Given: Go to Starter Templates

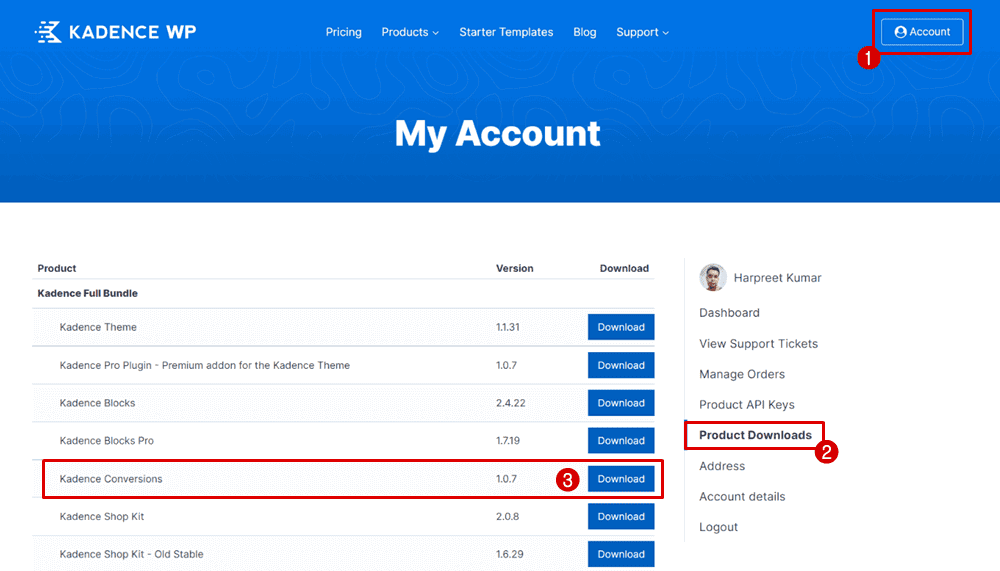Looking at the screenshot, I should pyautogui.click(x=506, y=32).
